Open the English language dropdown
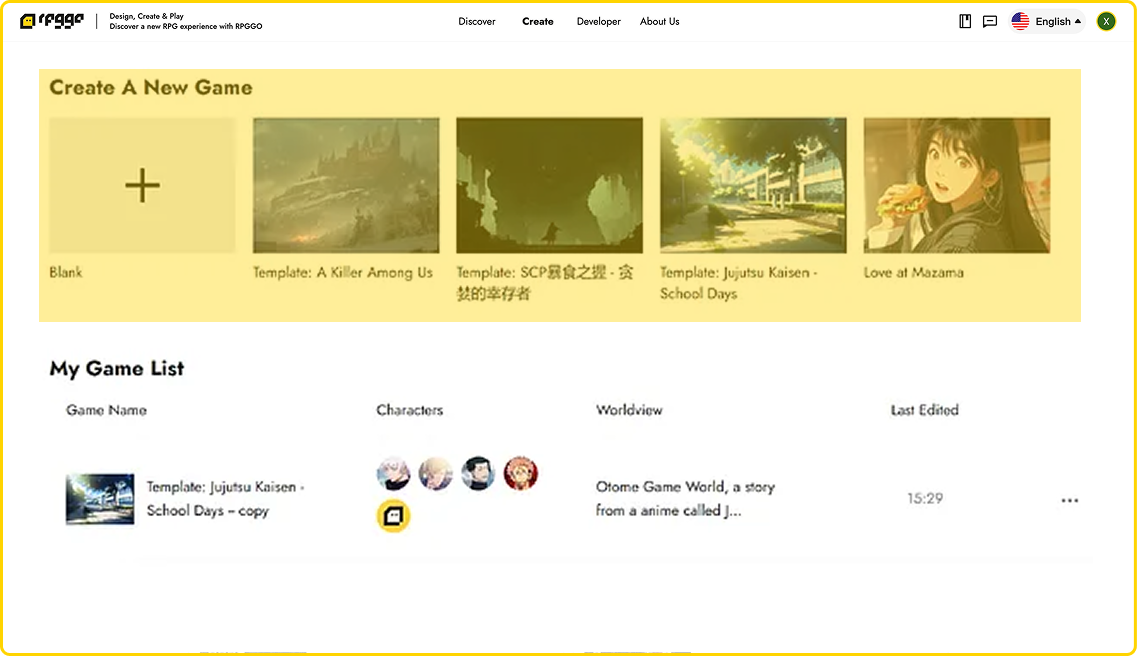The width and height of the screenshot is (1137, 656). click(x=1046, y=20)
